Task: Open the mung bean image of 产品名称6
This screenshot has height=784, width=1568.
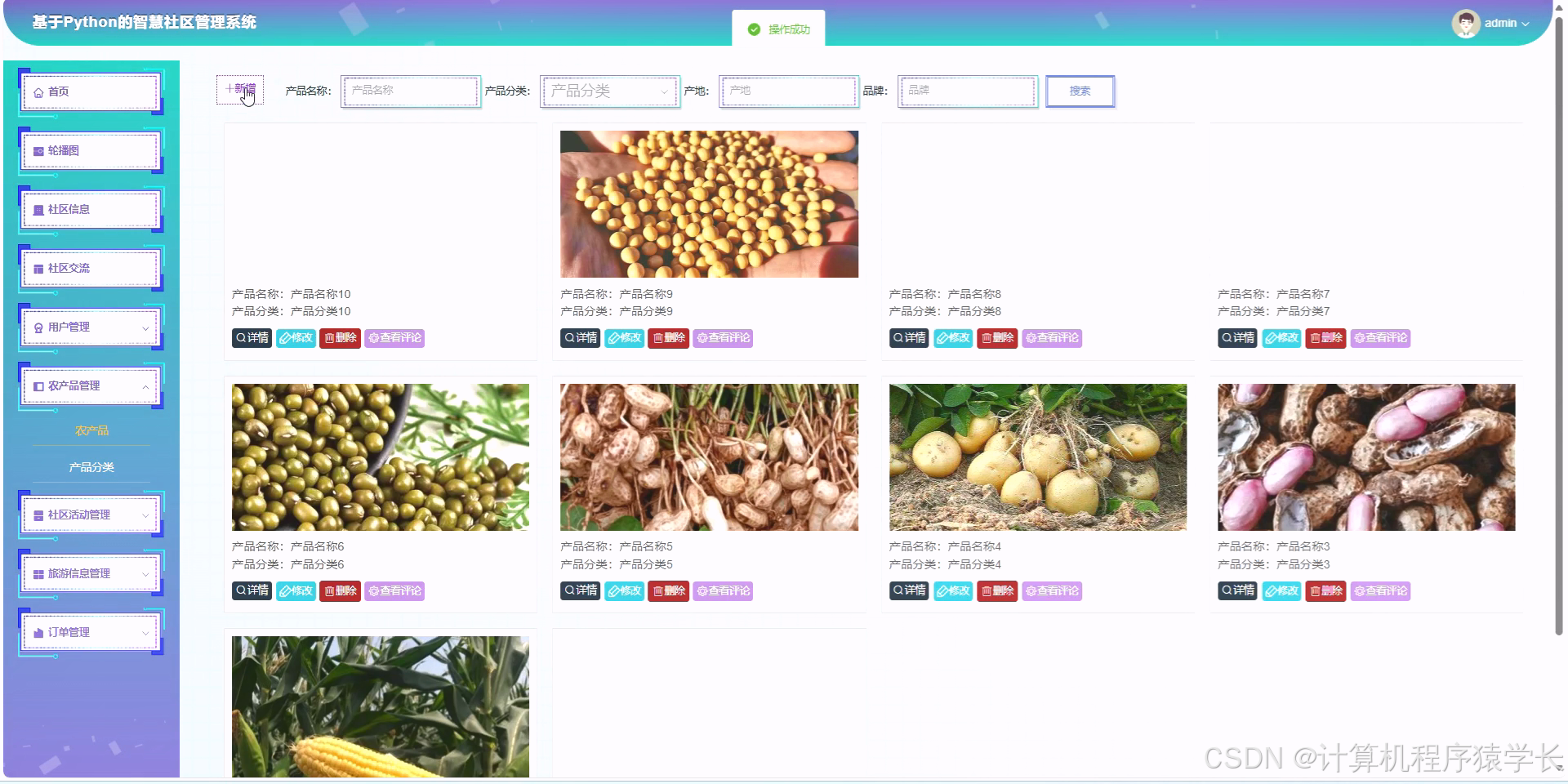Action: (381, 457)
